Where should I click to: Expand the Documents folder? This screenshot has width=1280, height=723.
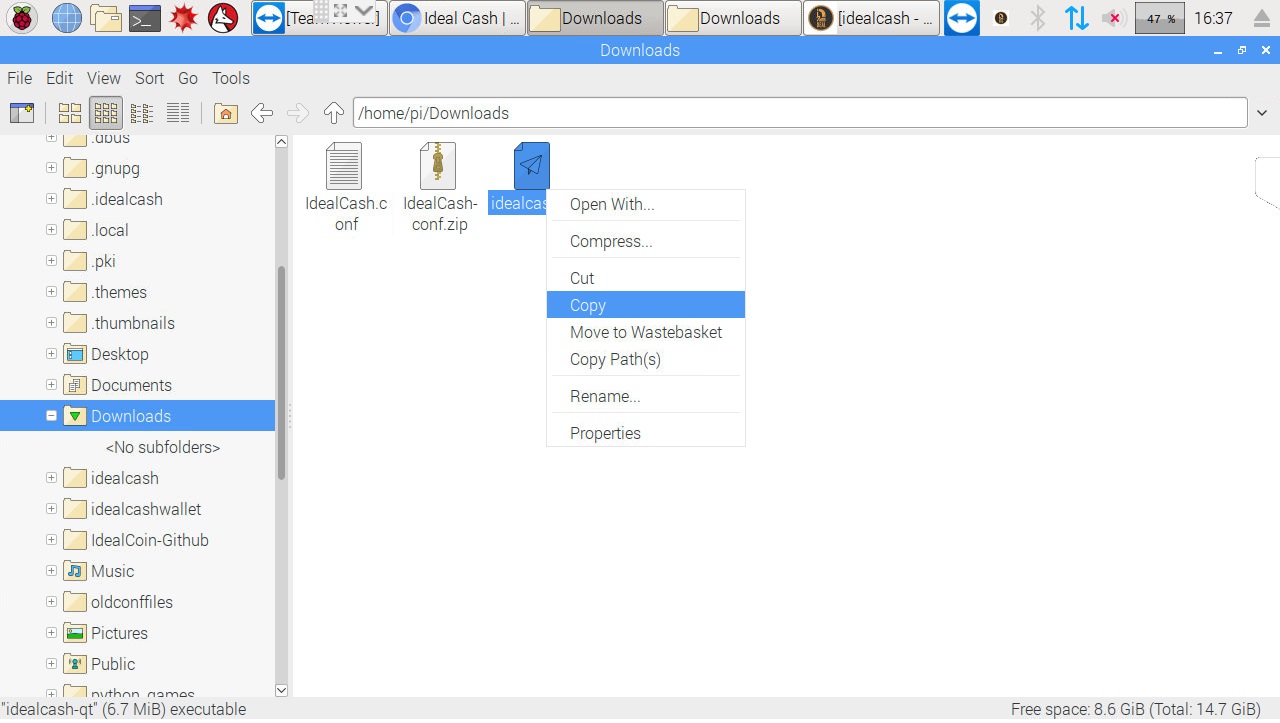[51, 385]
